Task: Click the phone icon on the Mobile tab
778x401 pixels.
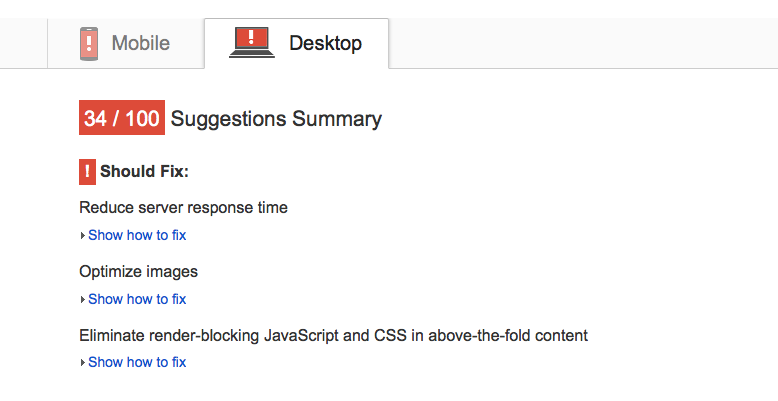Action: 90,44
